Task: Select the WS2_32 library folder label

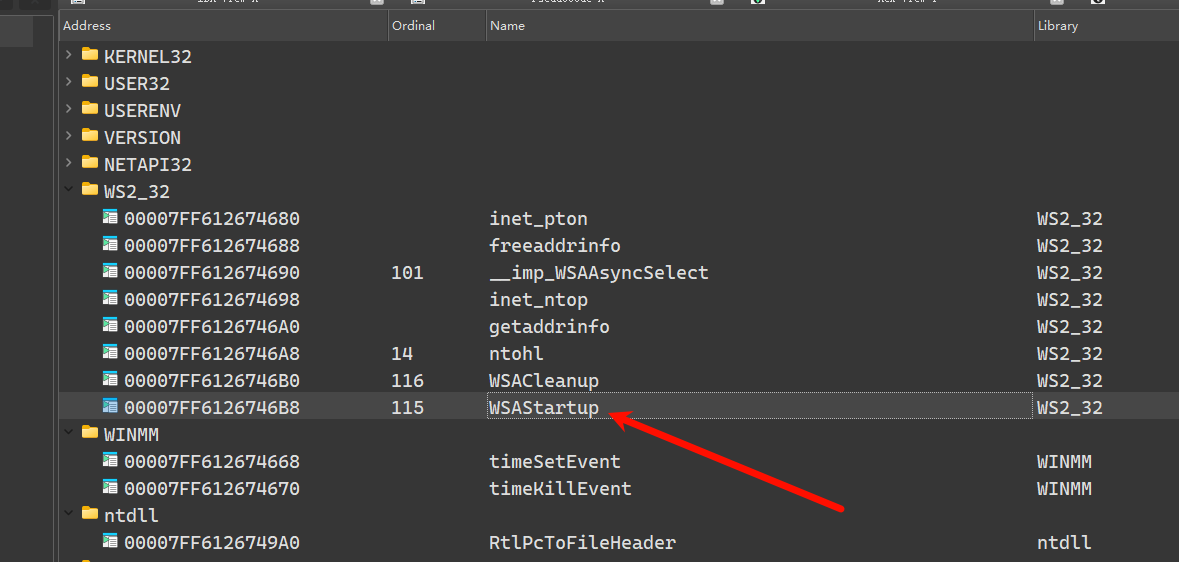Action: pyautogui.click(x=137, y=191)
